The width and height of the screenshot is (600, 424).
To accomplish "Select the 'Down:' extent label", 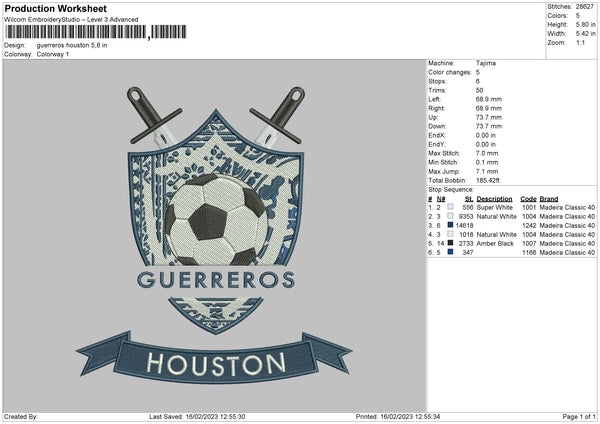I will click(437, 126).
